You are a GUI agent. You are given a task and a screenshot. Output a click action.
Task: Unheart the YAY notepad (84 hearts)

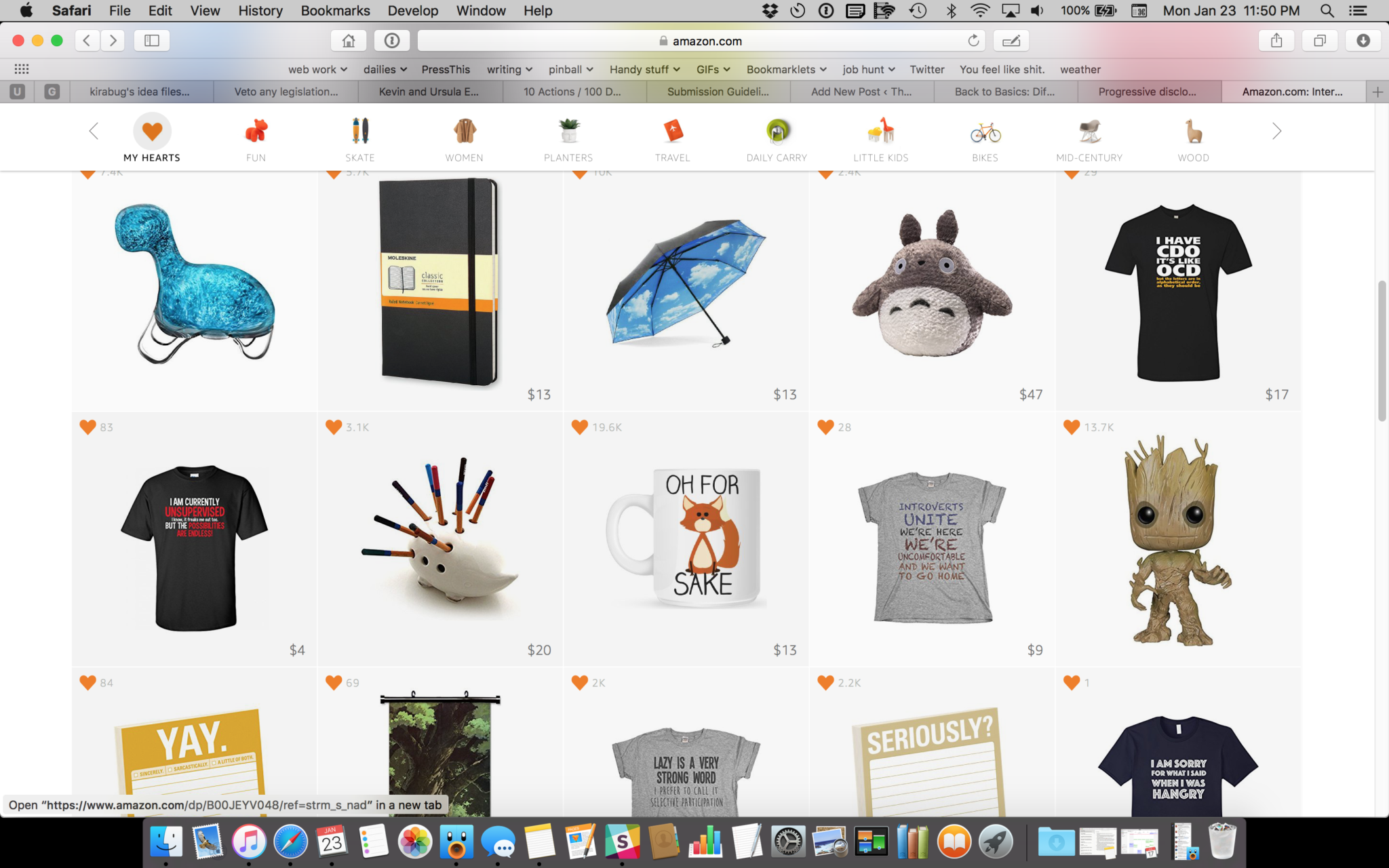(x=87, y=682)
